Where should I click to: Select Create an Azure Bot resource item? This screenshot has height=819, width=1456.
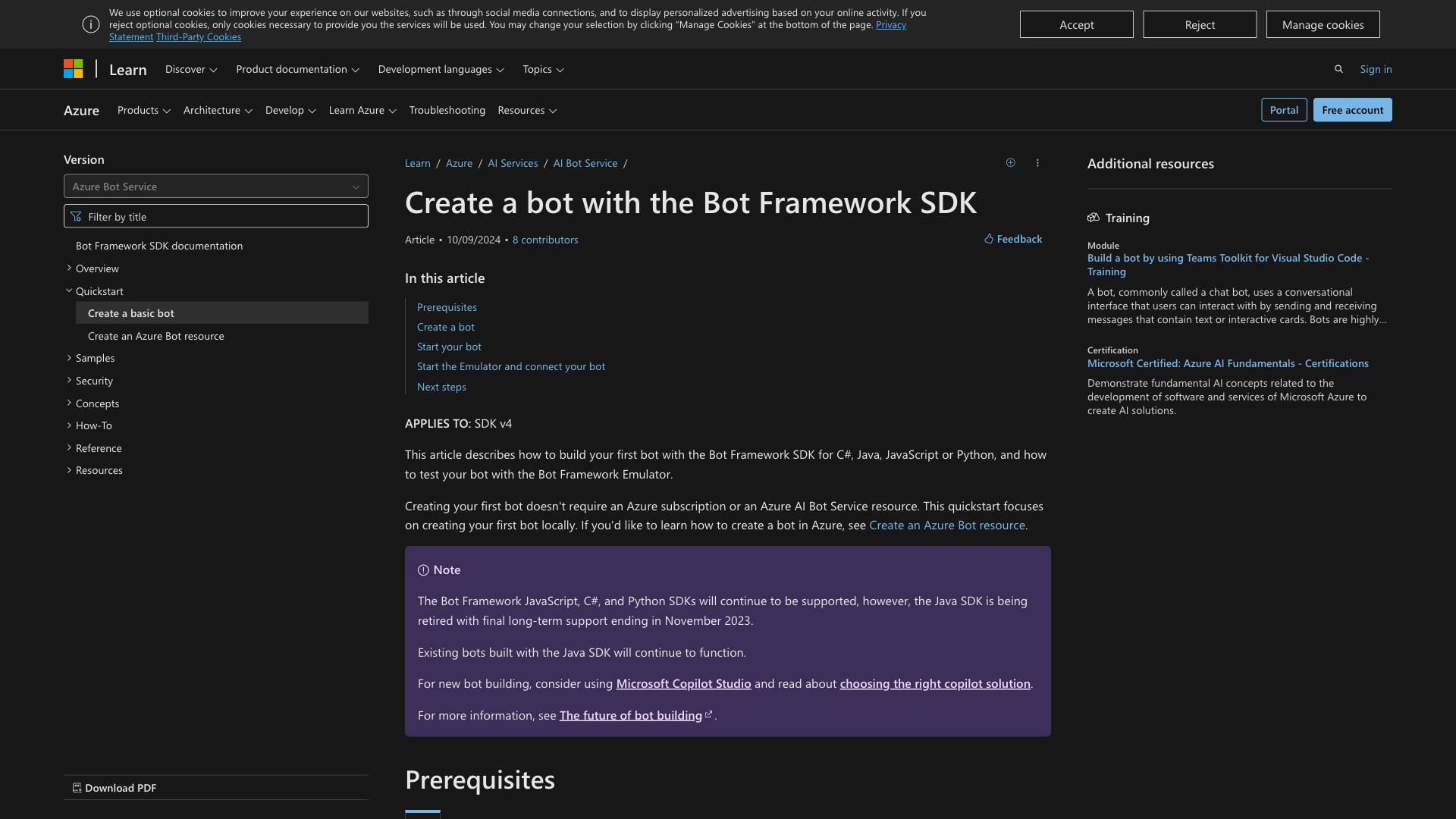click(x=155, y=336)
